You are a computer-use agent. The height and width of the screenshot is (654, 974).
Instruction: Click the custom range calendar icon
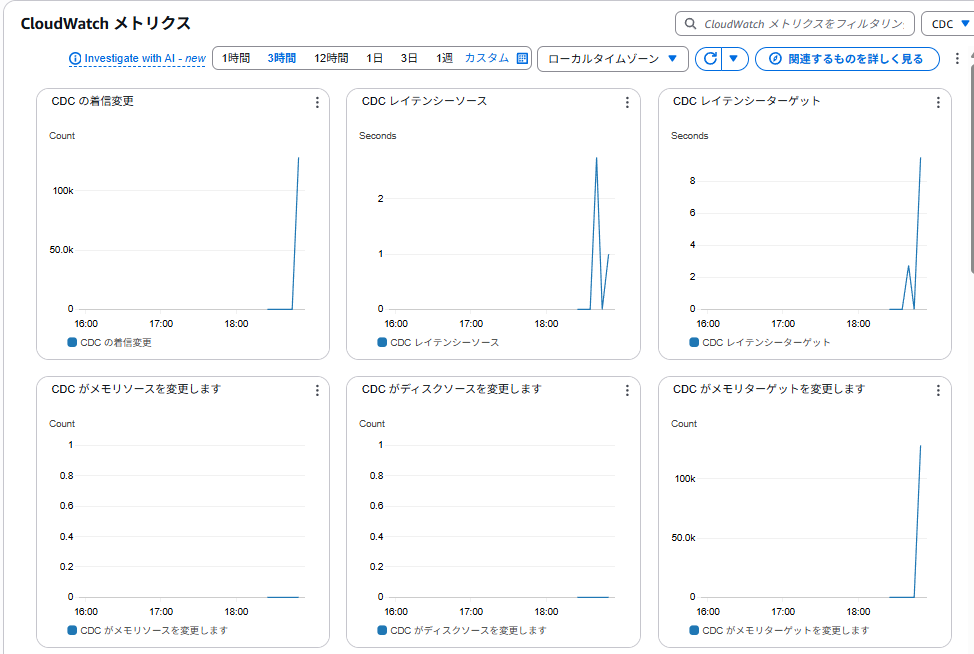coord(522,59)
